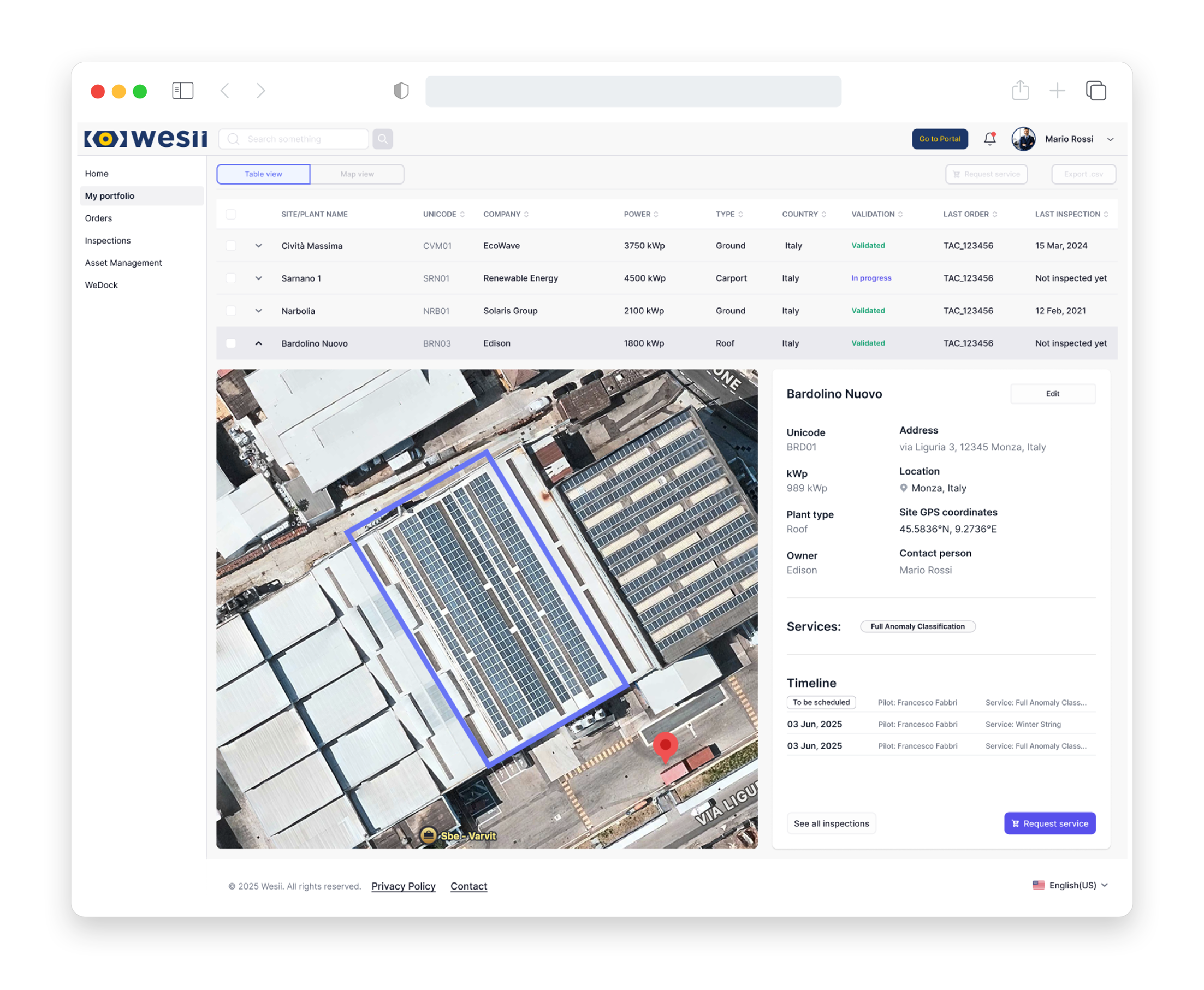Show browser tab overview icon
This screenshot has height=990, width=1204.
[1096, 91]
